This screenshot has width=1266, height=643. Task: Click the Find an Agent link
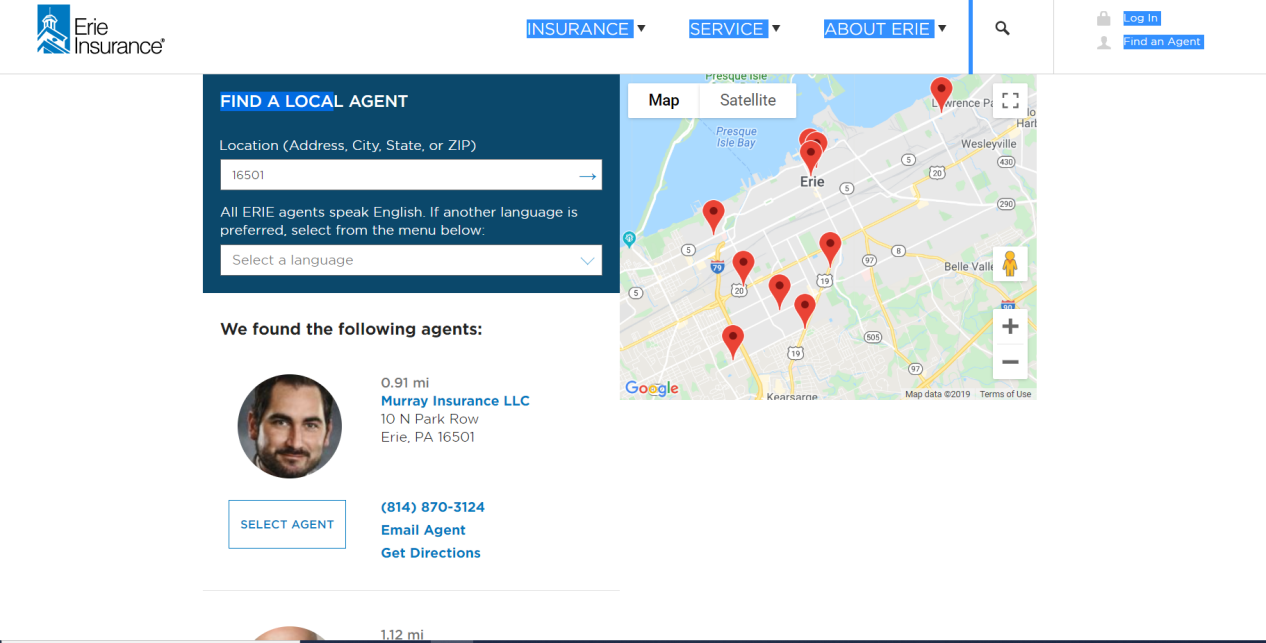[1162, 42]
